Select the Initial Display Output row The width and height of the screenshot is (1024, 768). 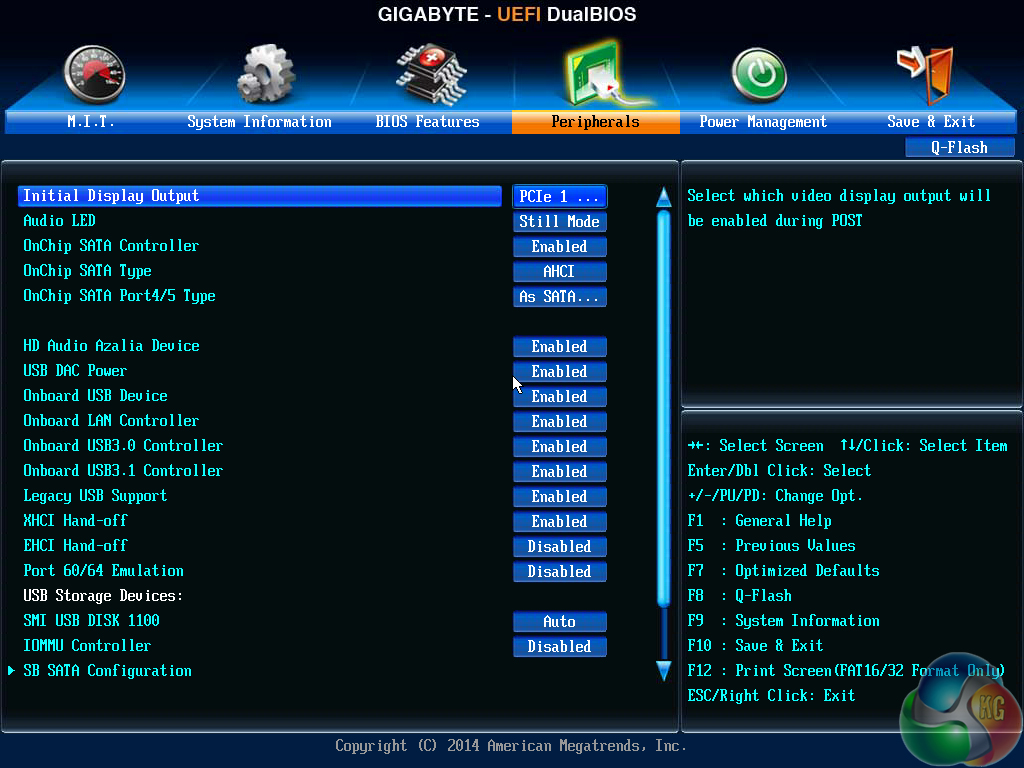(259, 196)
